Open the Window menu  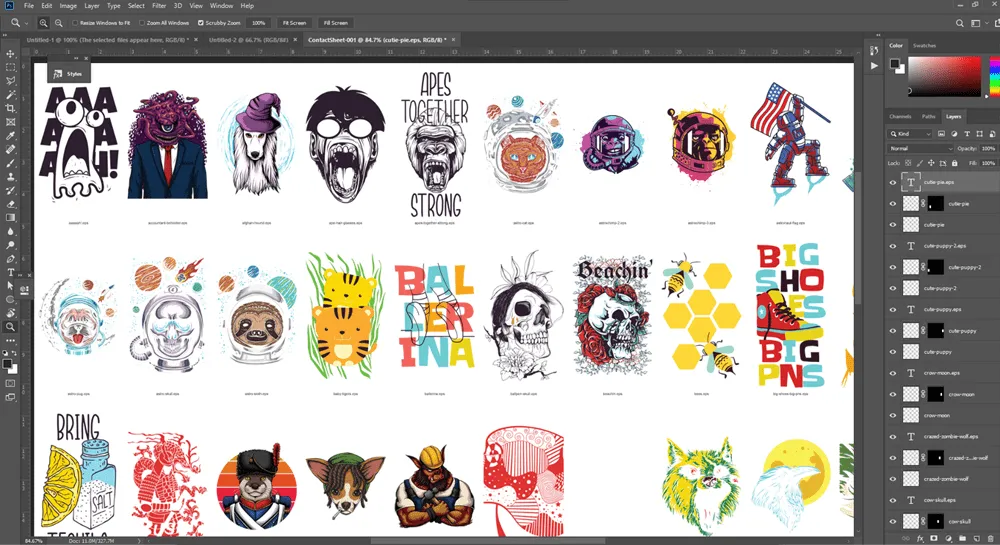221,6
